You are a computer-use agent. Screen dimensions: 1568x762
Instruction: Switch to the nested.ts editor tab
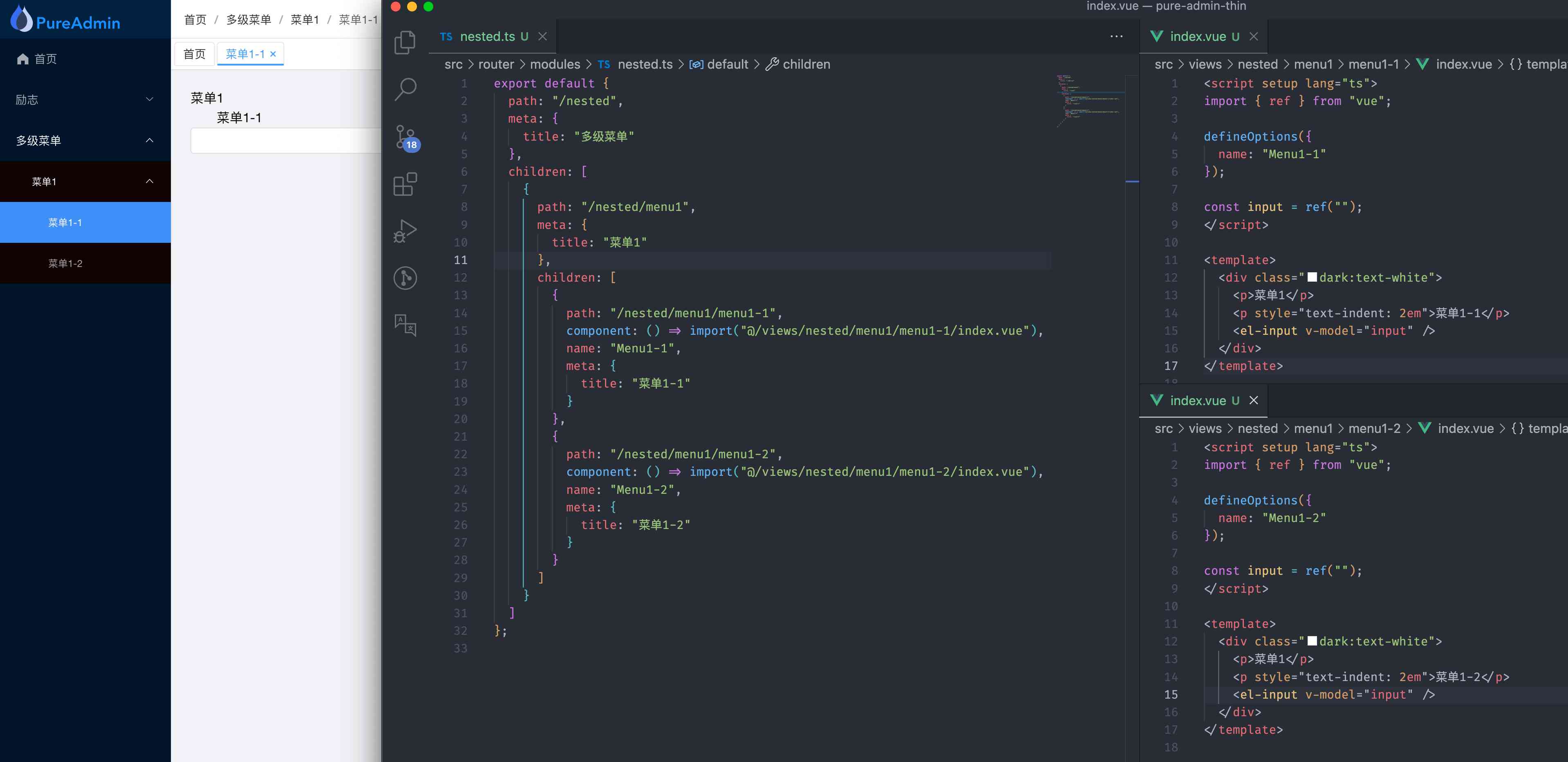pyautogui.click(x=487, y=36)
